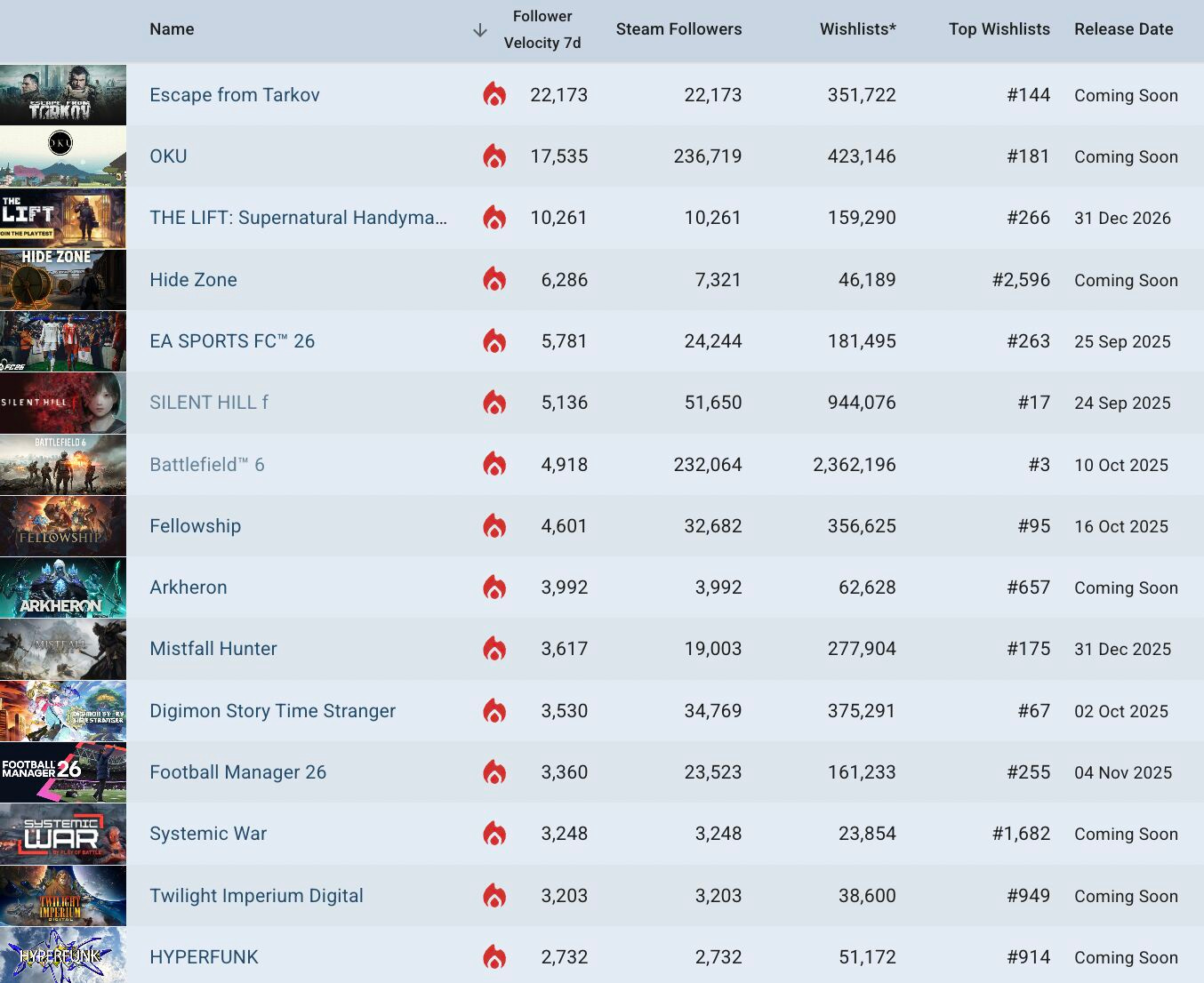Select Fellowship wishlists 356,625
Image resolution: width=1204 pixels, height=983 pixels.
[862, 526]
